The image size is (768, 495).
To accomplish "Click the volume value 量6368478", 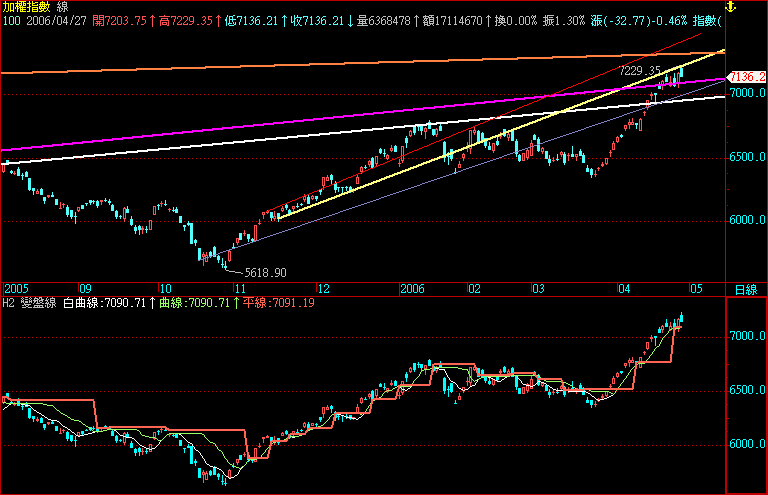I will tap(383, 21).
